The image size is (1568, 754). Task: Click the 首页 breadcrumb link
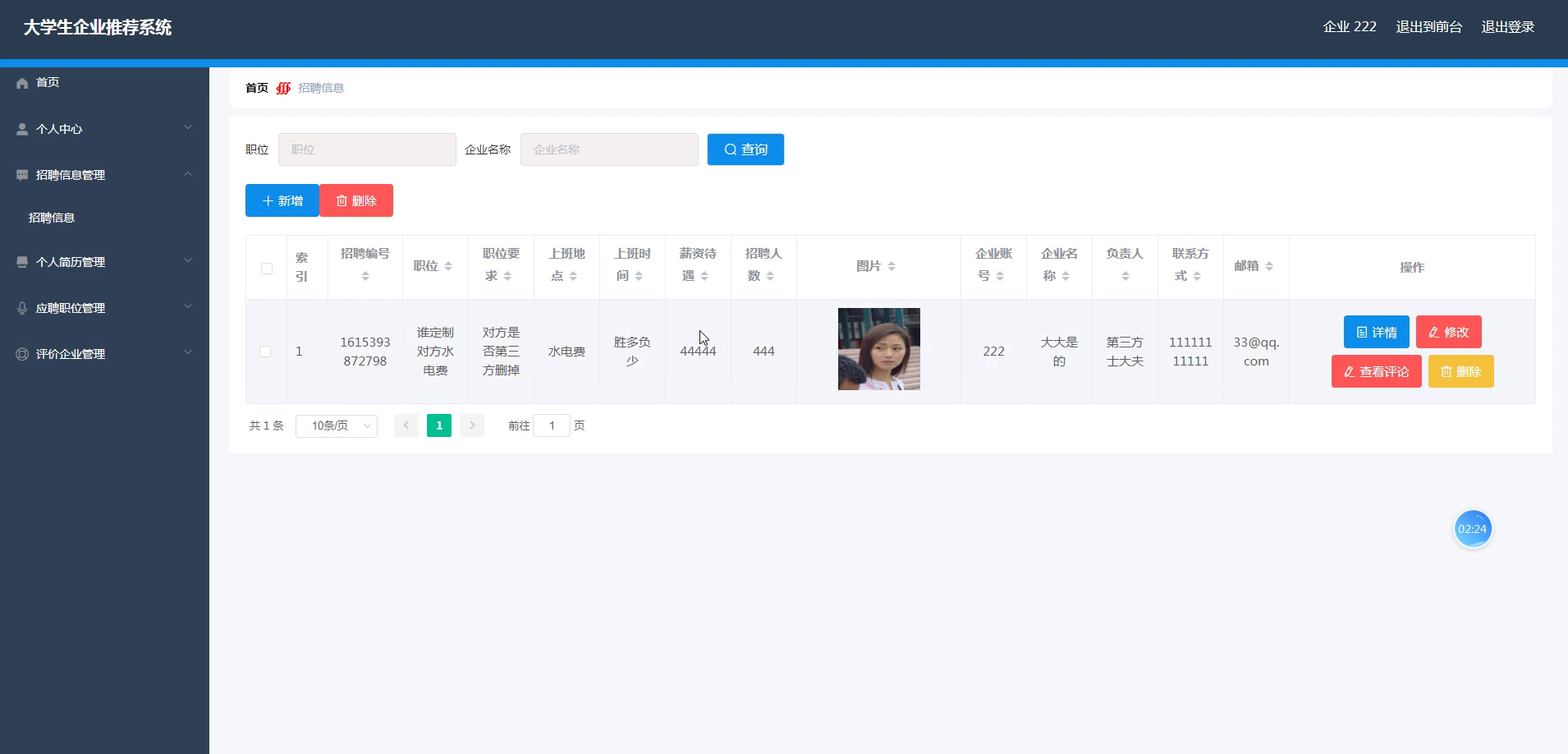tap(257, 88)
